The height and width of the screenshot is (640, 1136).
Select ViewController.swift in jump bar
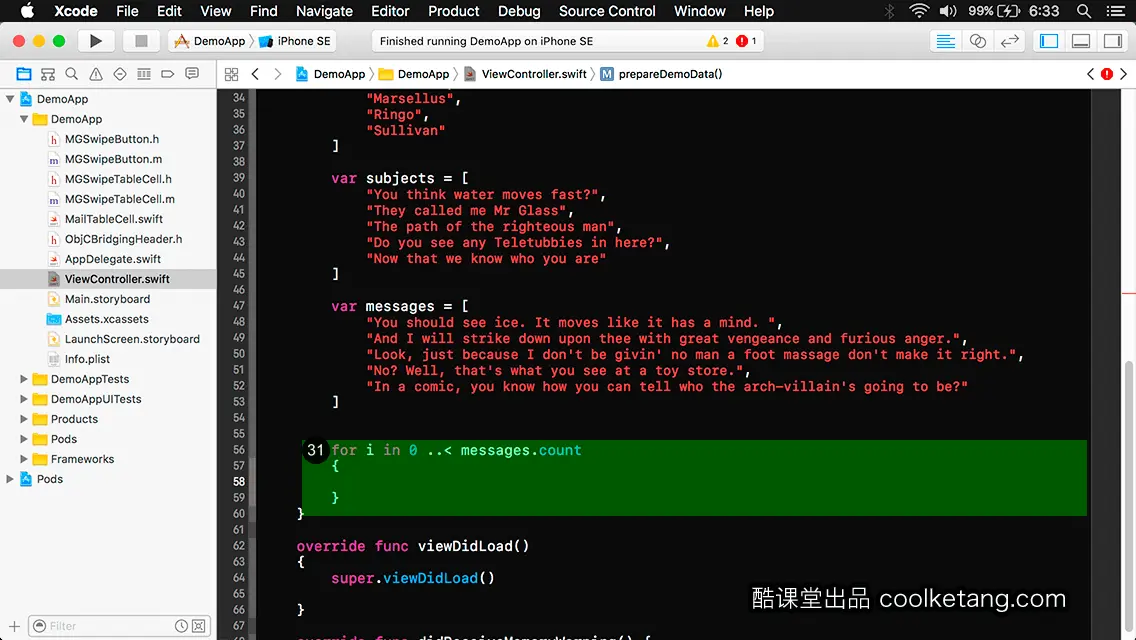[525, 74]
